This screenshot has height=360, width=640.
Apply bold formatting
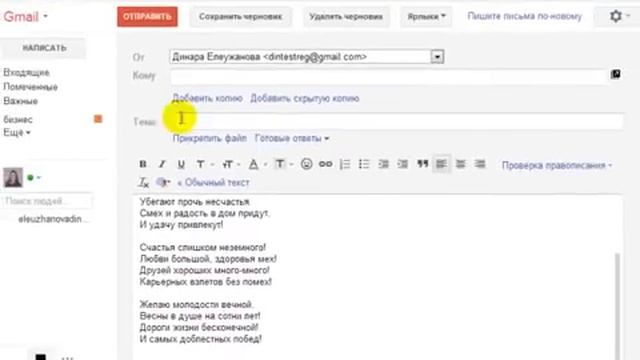pos(143,164)
